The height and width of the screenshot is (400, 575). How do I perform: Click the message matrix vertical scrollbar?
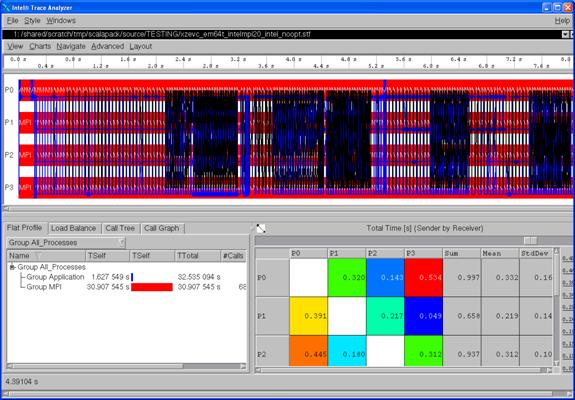pos(556,307)
